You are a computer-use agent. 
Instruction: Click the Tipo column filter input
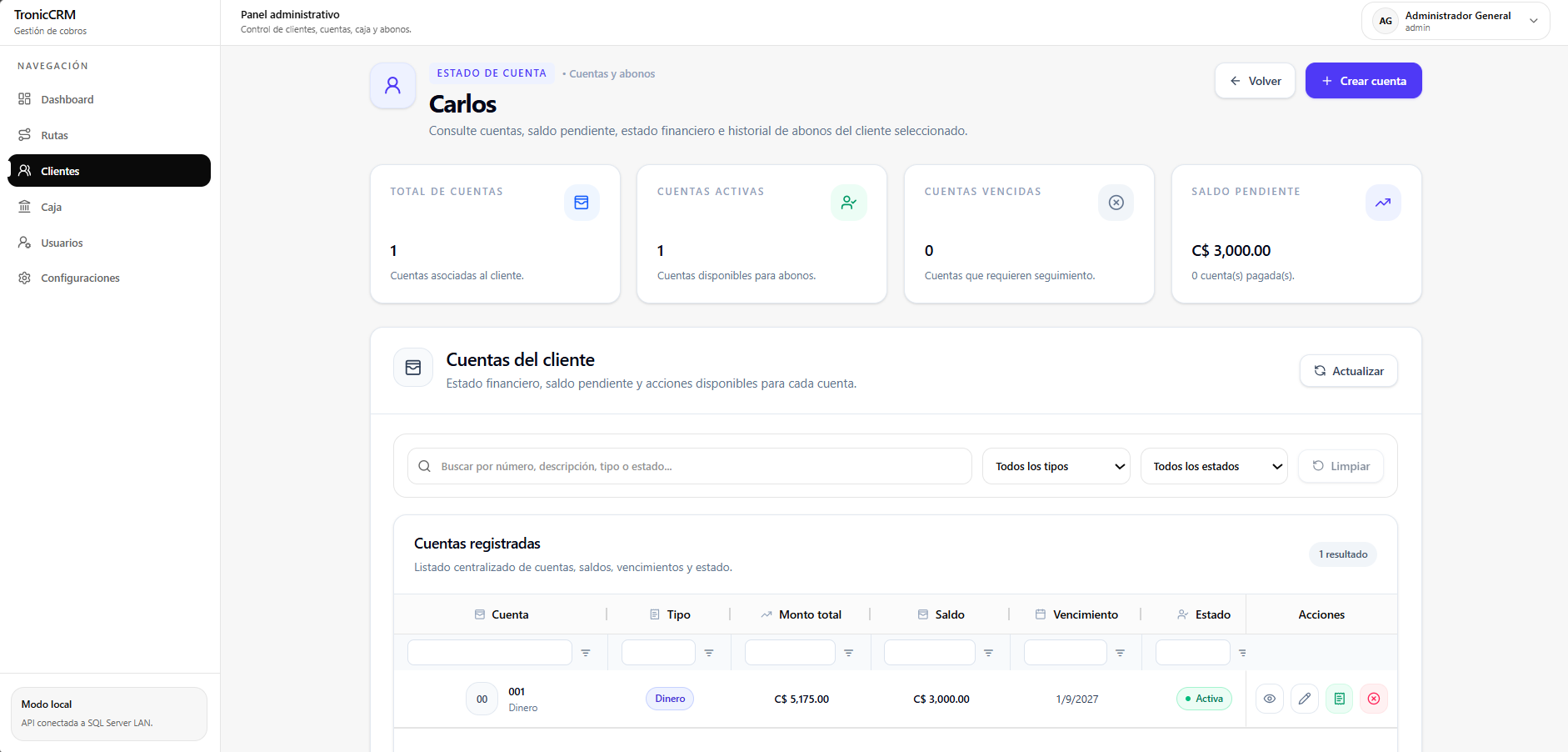pos(658,653)
